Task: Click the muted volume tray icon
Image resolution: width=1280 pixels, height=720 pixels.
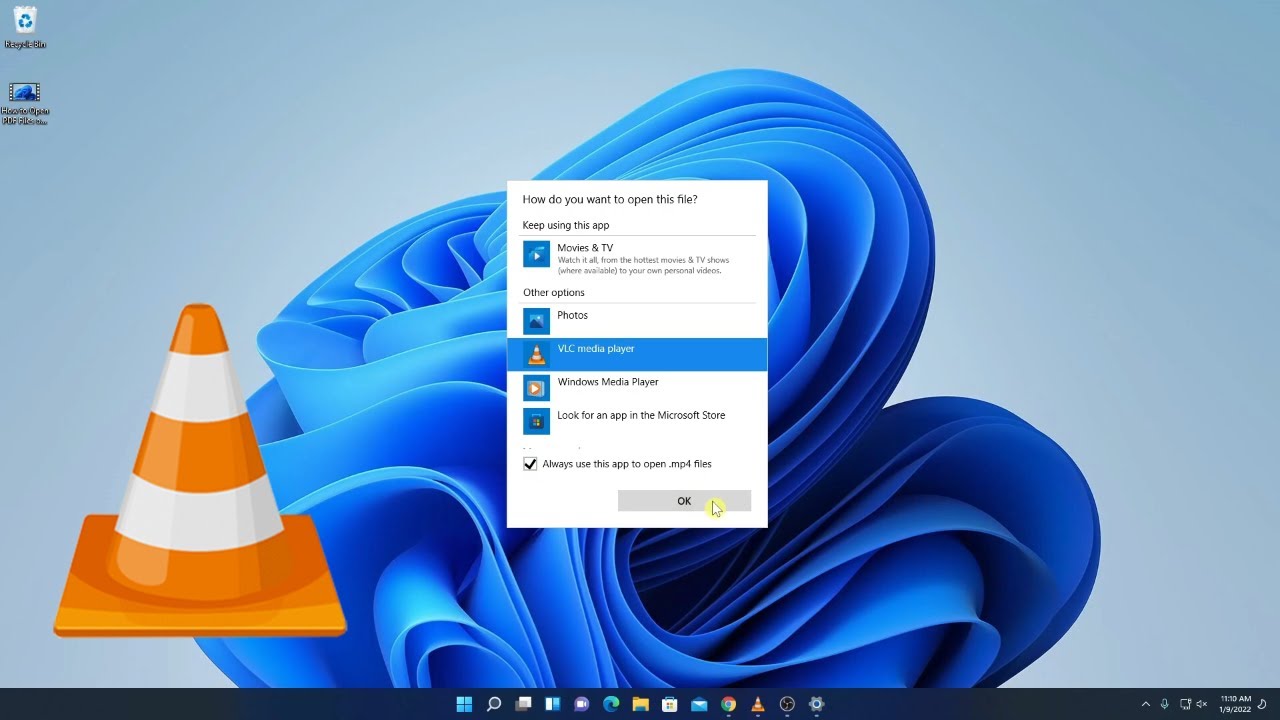Action: pos(1201,704)
